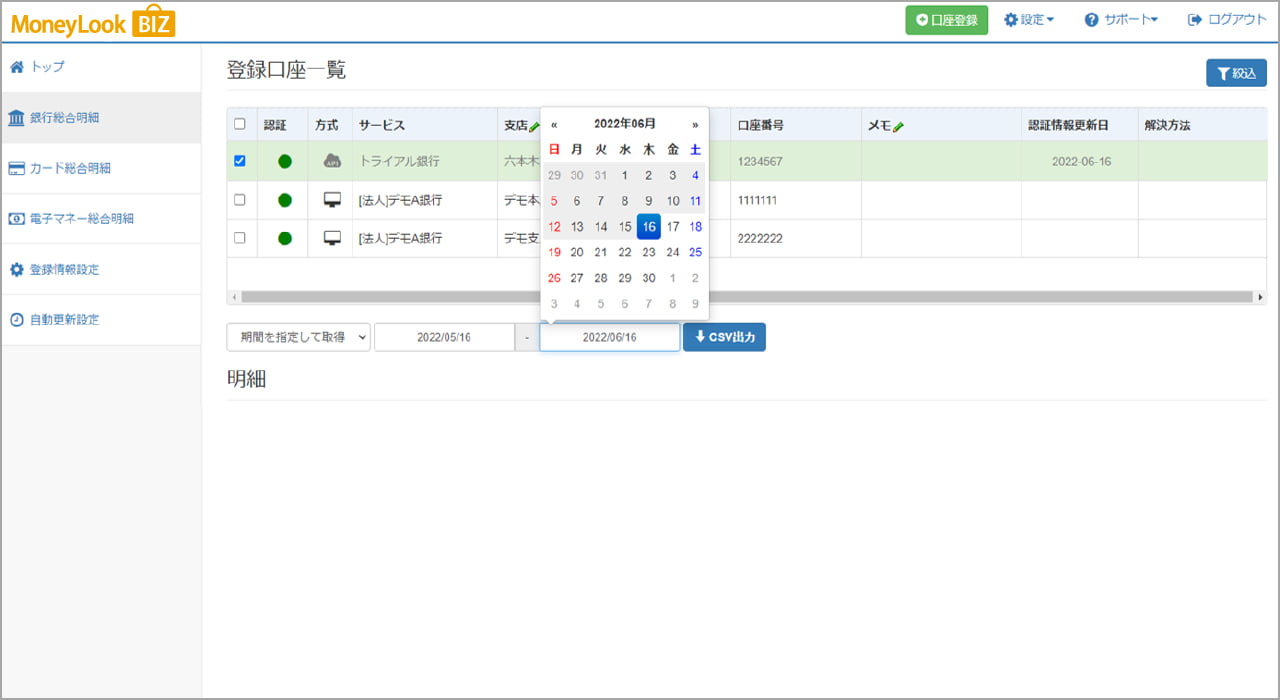Click the end date field 2022/06/16
This screenshot has height=700, width=1280.
coord(609,337)
